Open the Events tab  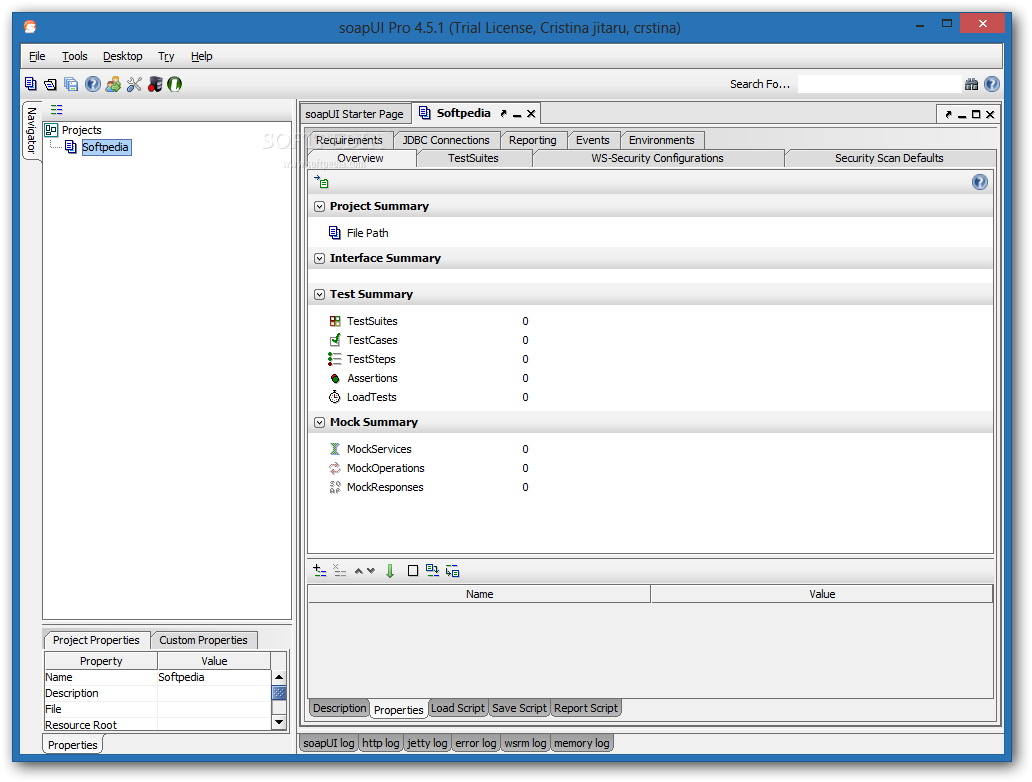(592, 140)
